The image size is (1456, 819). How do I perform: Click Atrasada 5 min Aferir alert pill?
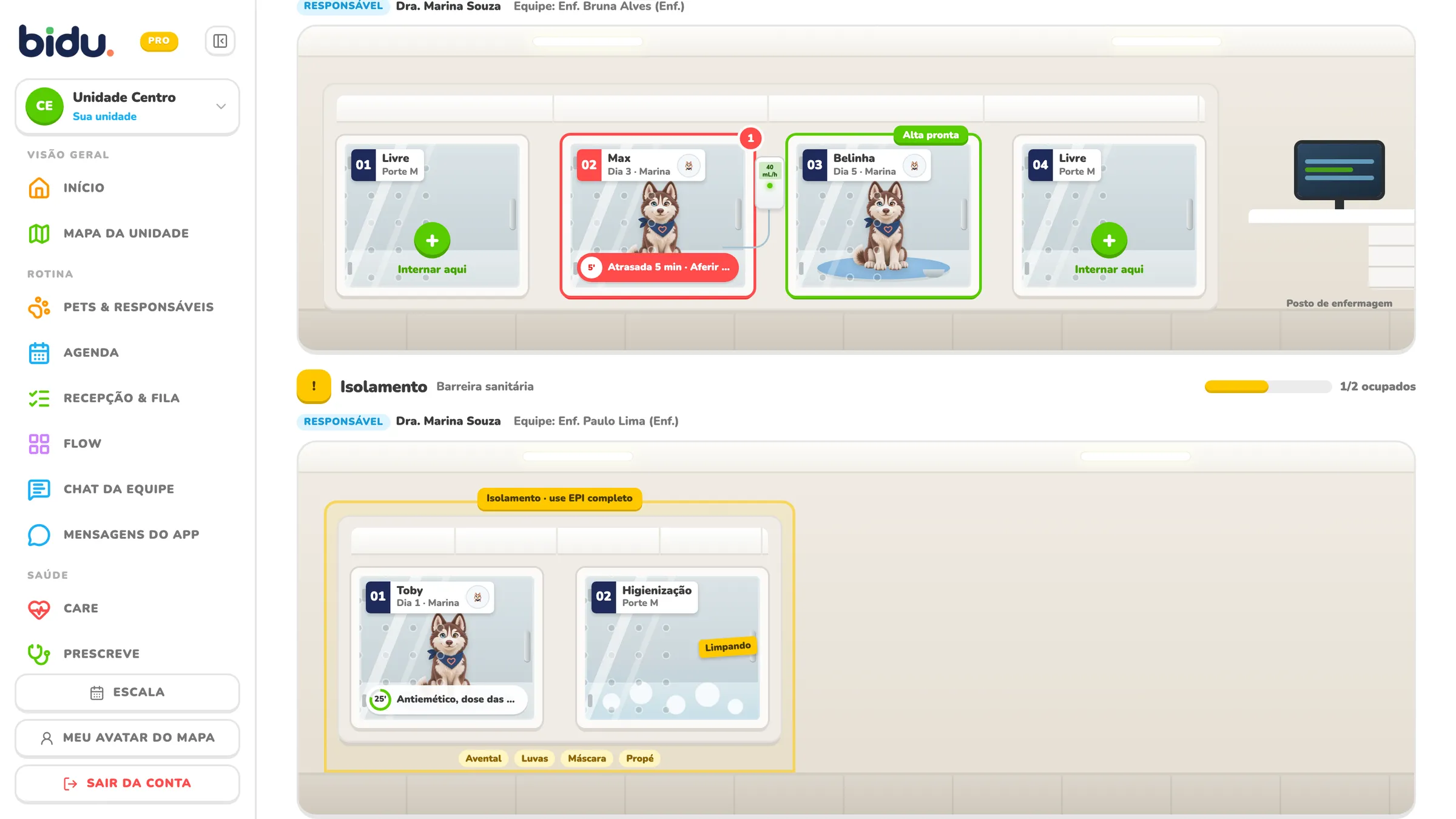[x=658, y=268]
